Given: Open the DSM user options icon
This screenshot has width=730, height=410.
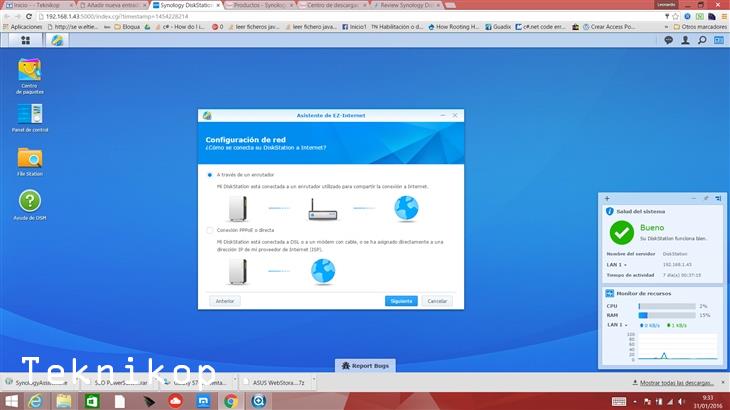Looking at the screenshot, I should point(686,40).
